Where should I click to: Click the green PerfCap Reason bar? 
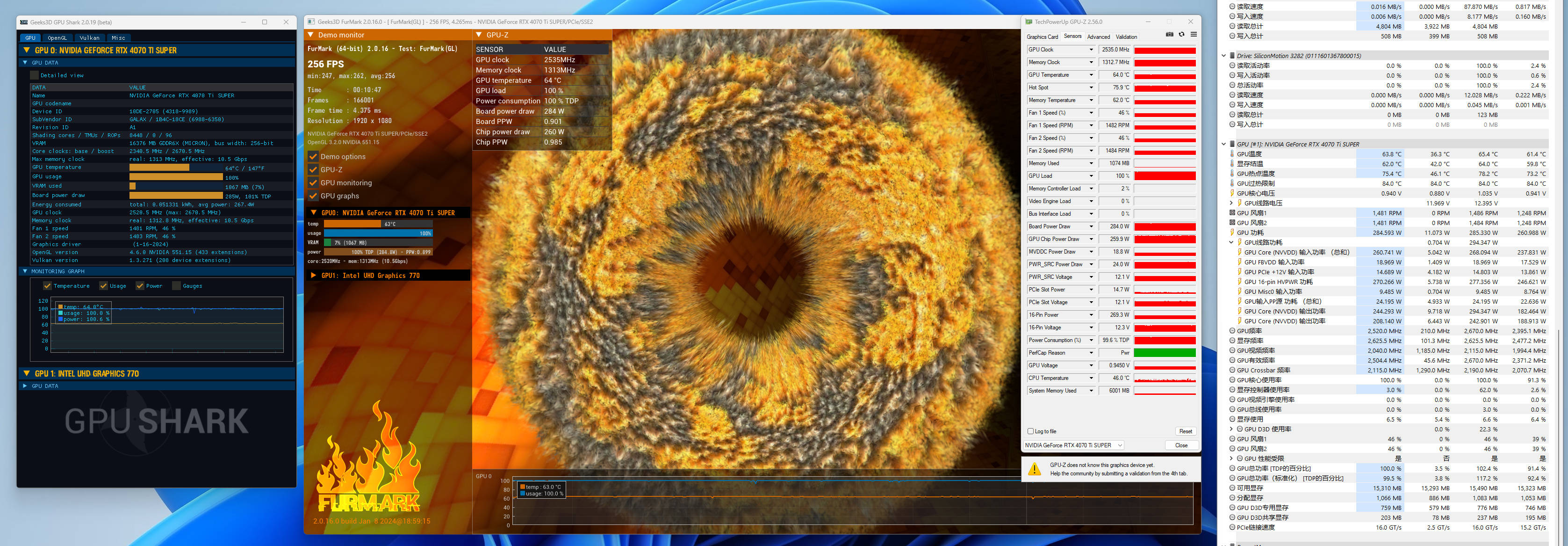coord(1165,353)
